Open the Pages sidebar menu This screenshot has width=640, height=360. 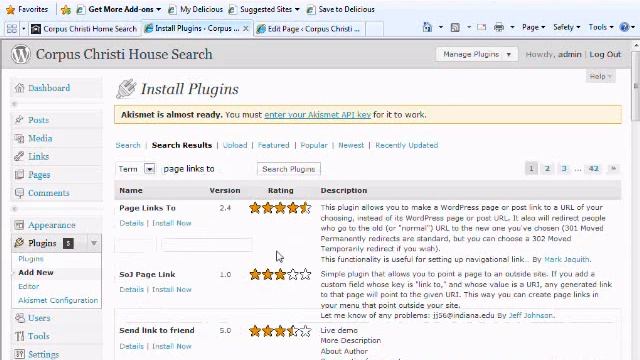(x=39, y=175)
